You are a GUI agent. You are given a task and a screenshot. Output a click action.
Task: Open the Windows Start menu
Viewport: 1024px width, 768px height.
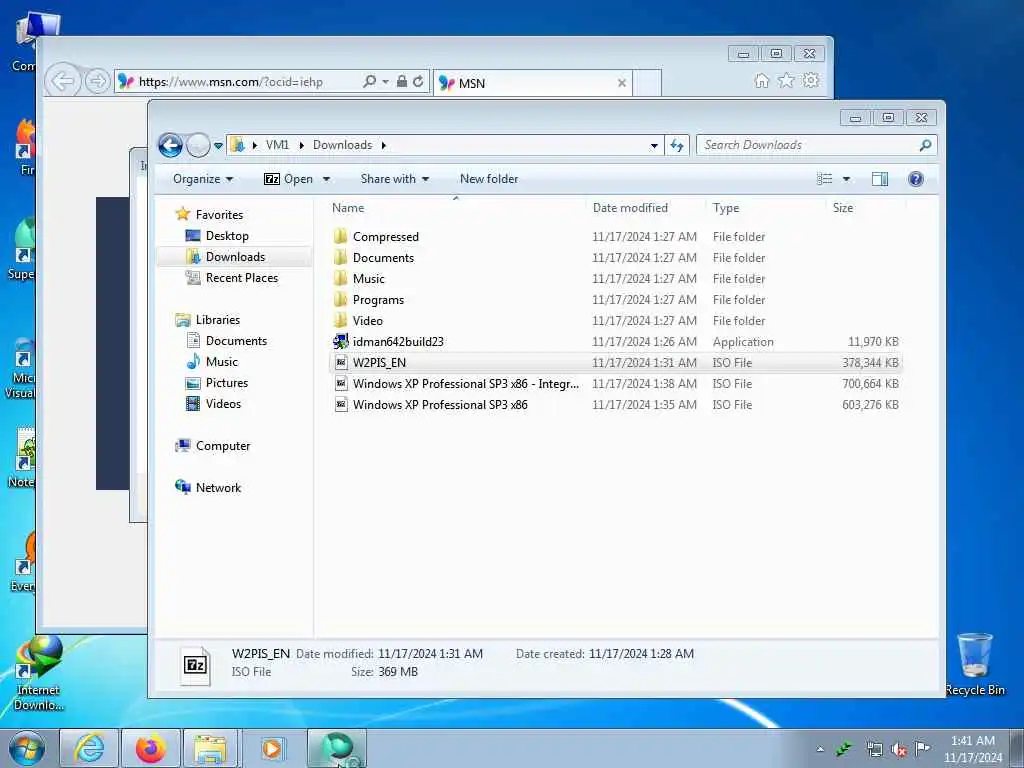click(27, 748)
